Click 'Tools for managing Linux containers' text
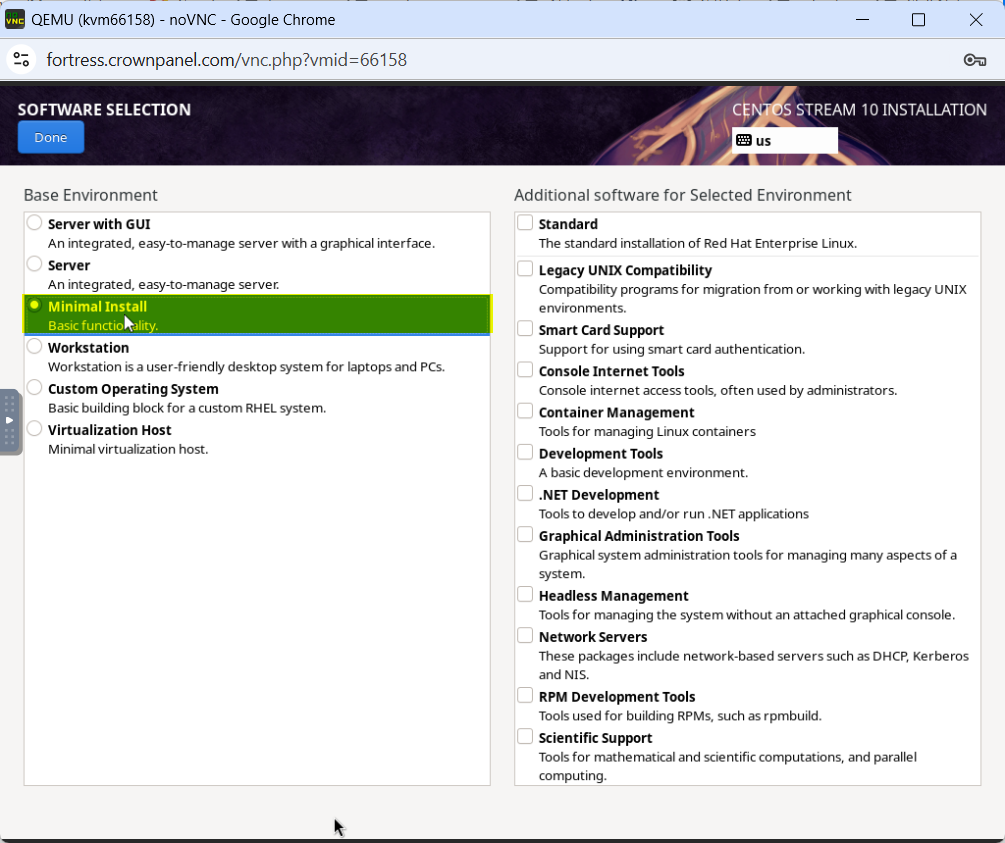 (647, 431)
